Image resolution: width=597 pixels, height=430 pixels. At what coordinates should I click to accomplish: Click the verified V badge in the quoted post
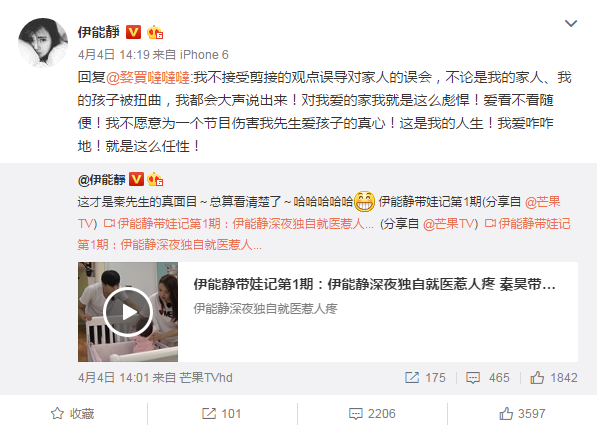pos(136,179)
